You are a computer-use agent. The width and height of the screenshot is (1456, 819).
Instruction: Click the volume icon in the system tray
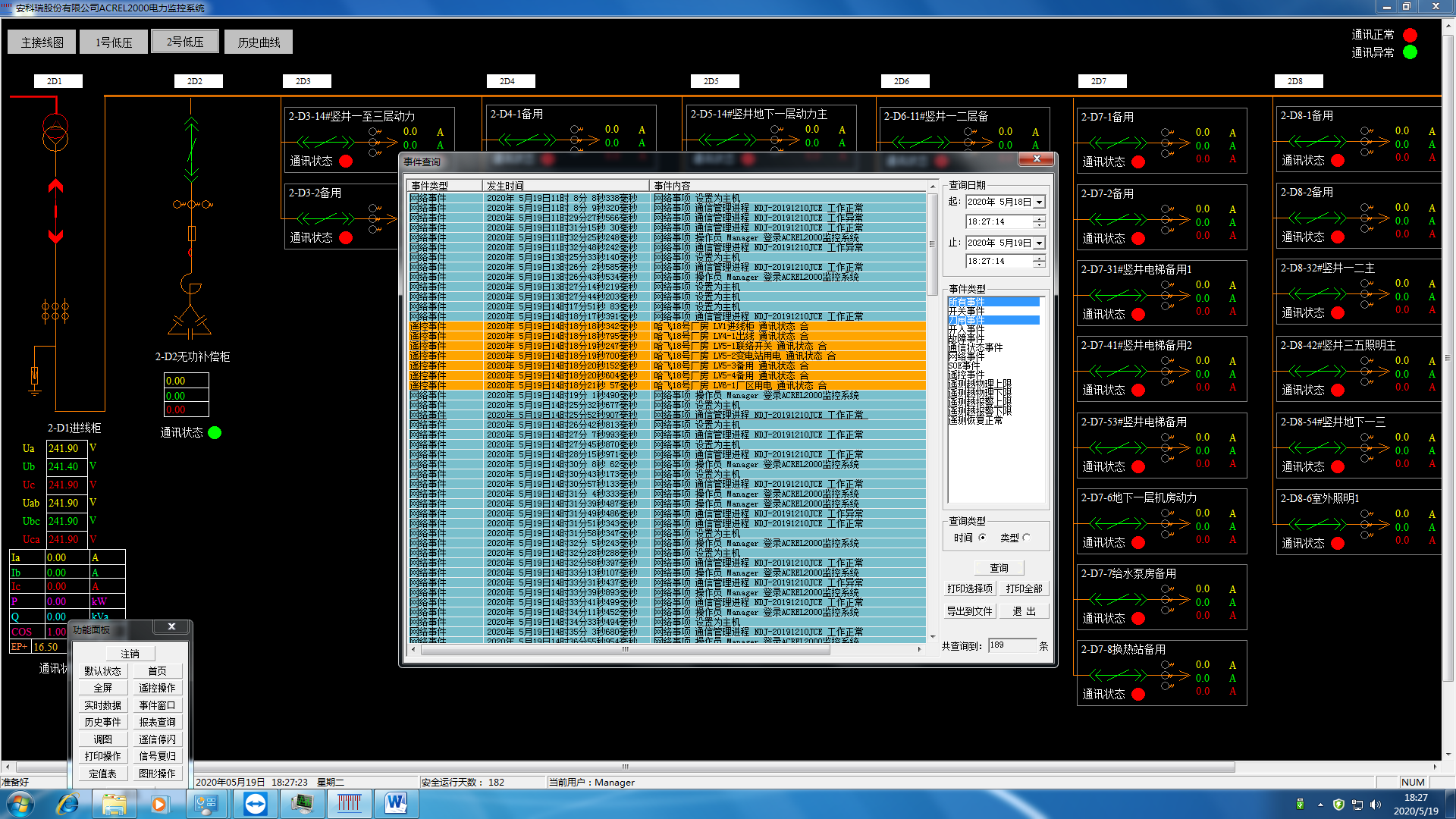click(1376, 805)
